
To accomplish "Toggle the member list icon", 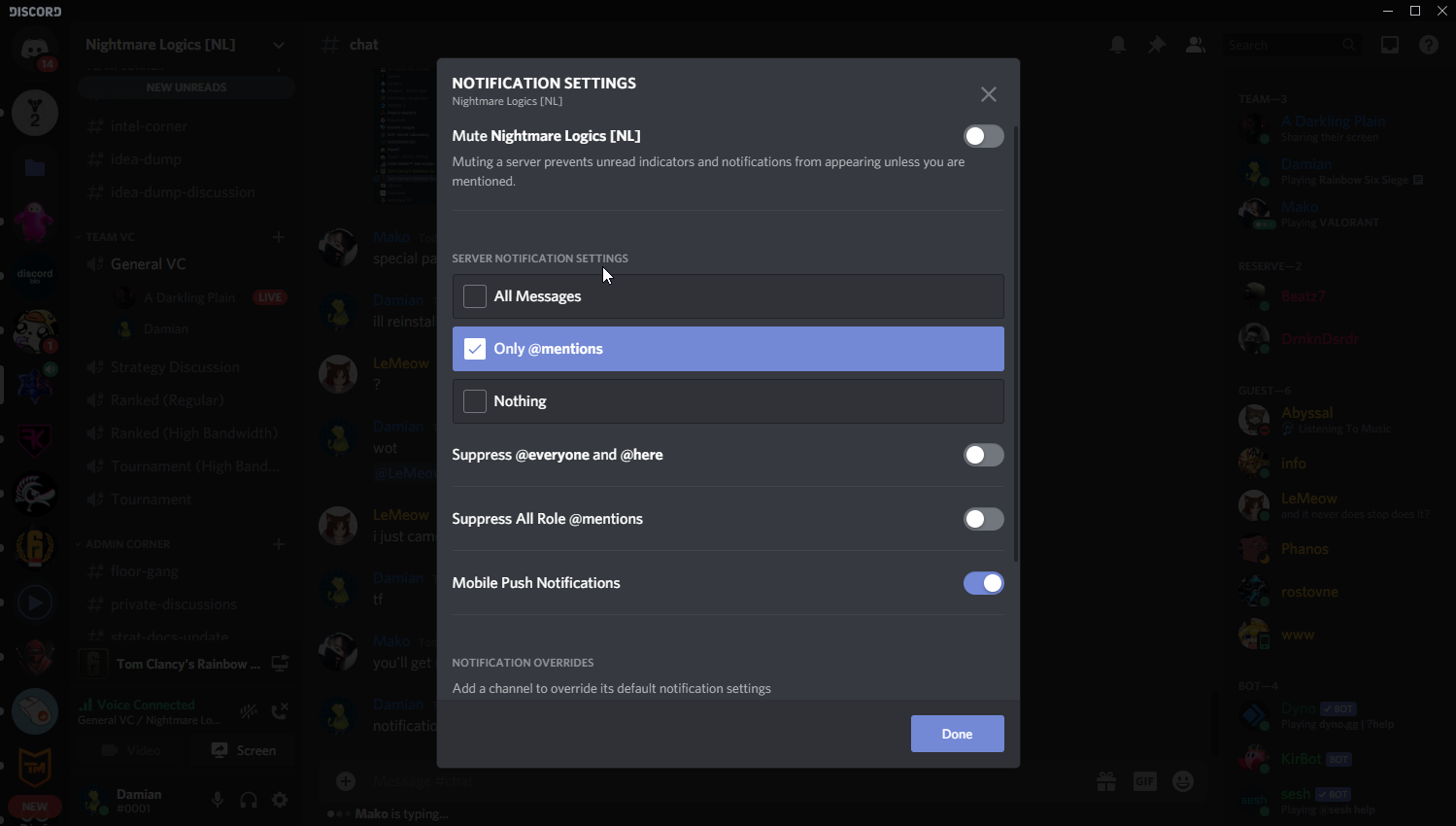I will click(1195, 45).
